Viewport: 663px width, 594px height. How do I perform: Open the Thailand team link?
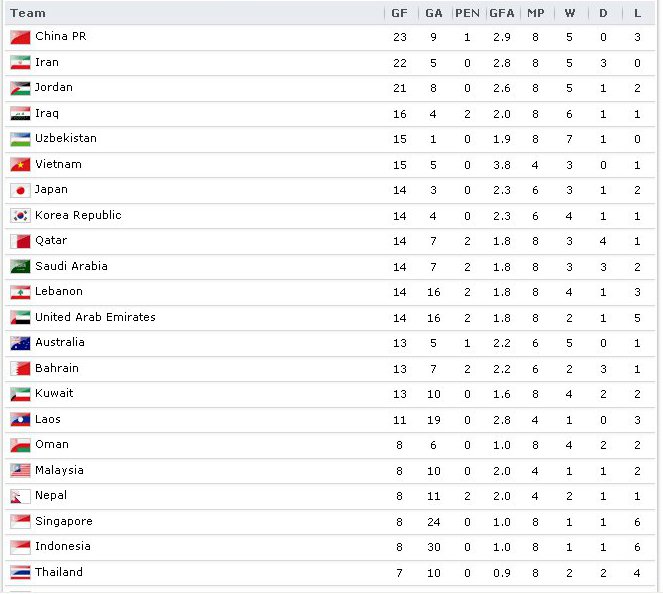59,572
